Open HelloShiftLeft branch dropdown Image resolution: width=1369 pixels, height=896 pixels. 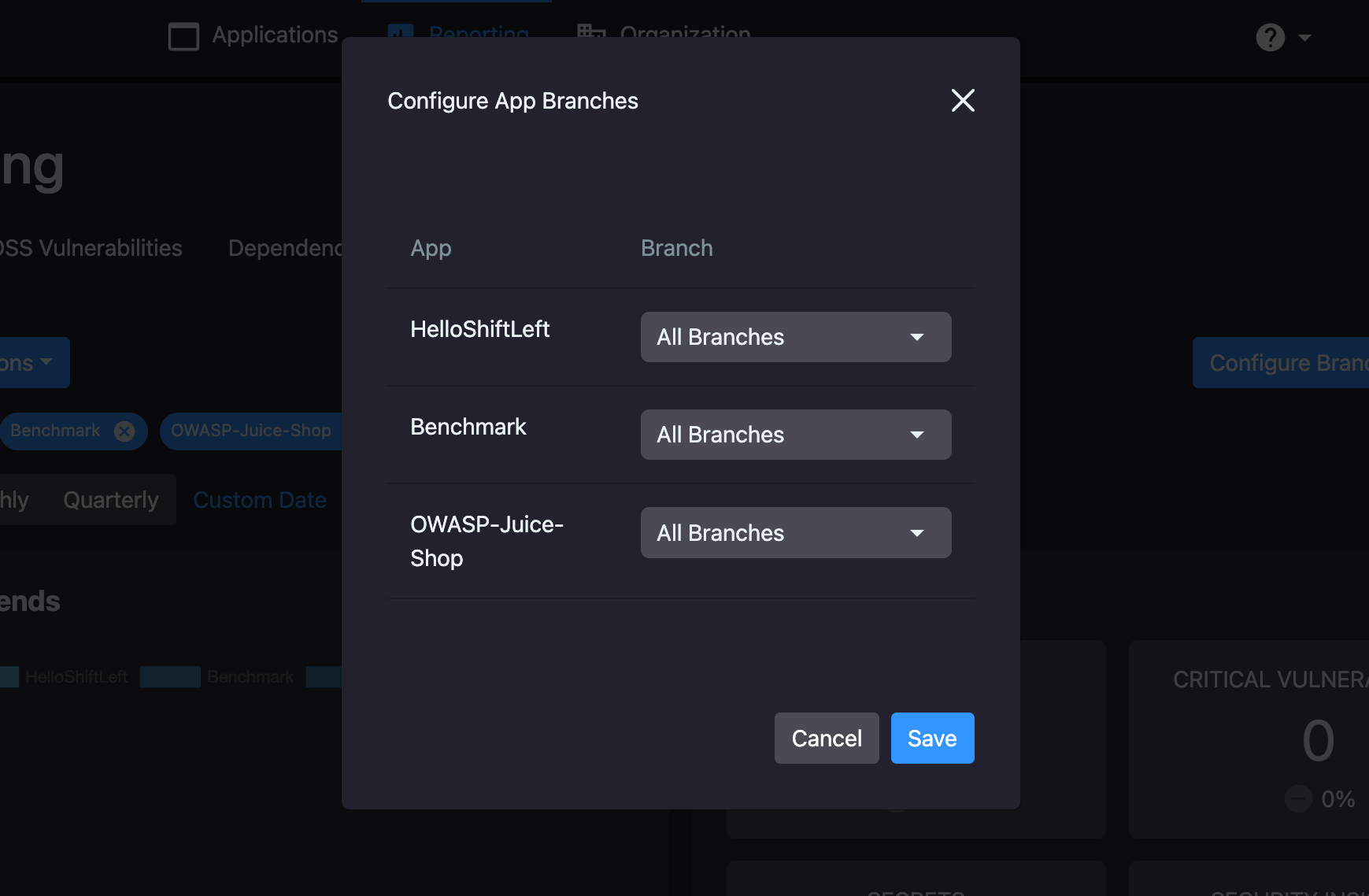click(796, 337)
